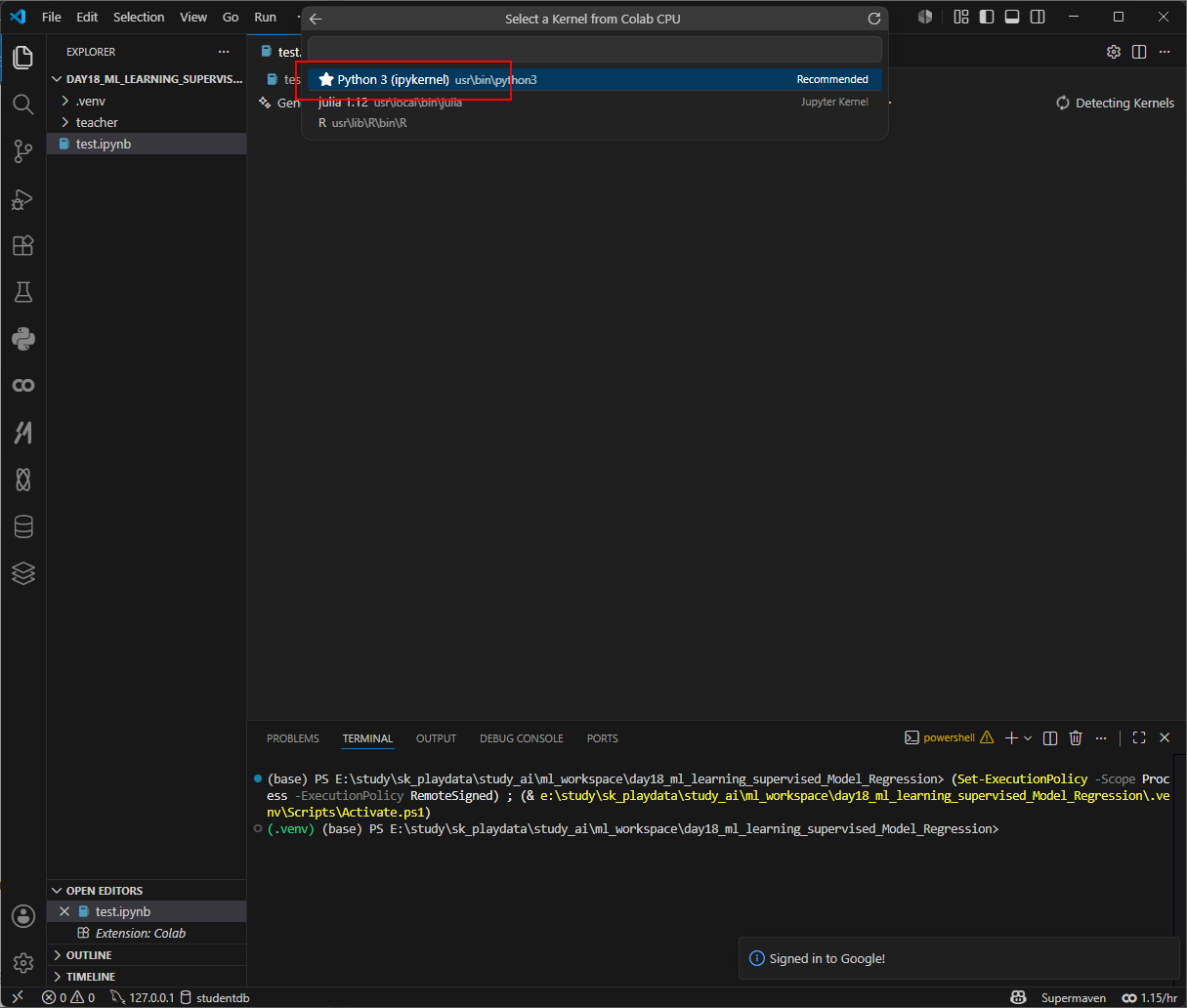
Task: Open the Python extension sidebar icon
Action: click(x=23, y=339)
